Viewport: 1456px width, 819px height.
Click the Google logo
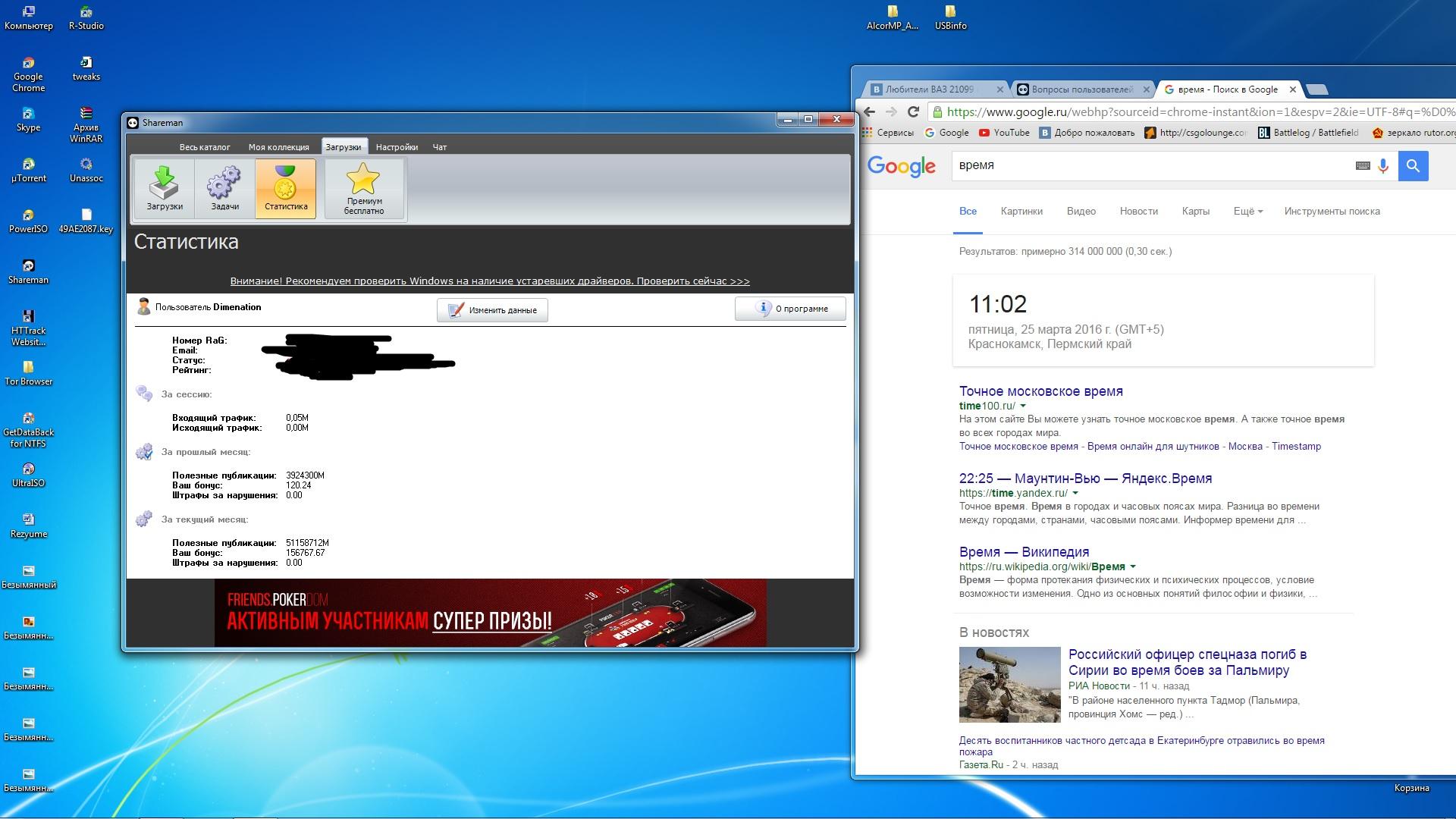pyautogui.click(x=901, y=166)
